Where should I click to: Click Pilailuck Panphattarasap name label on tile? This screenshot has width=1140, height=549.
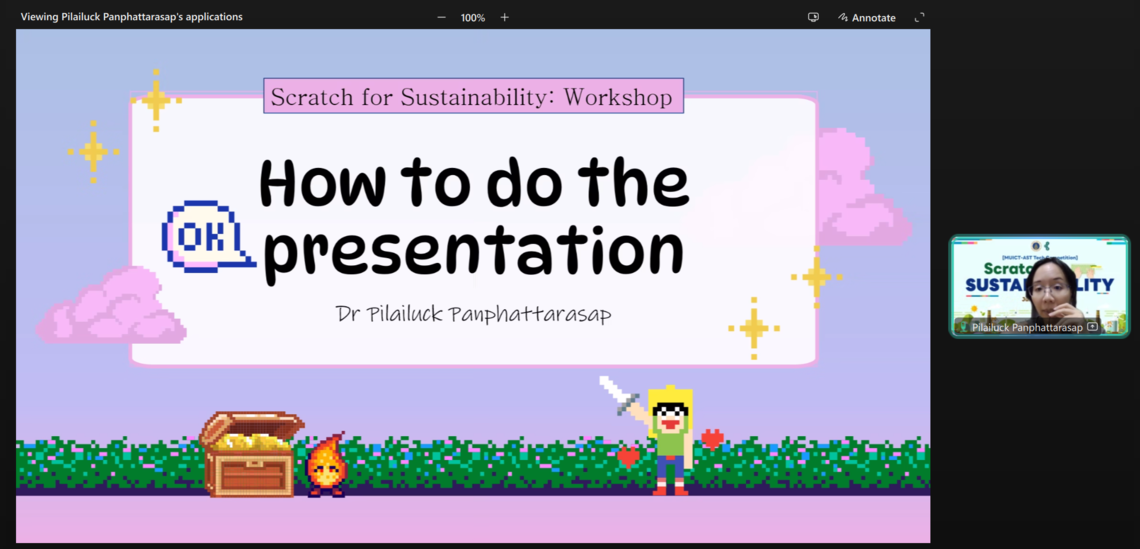pos(1027,327)
